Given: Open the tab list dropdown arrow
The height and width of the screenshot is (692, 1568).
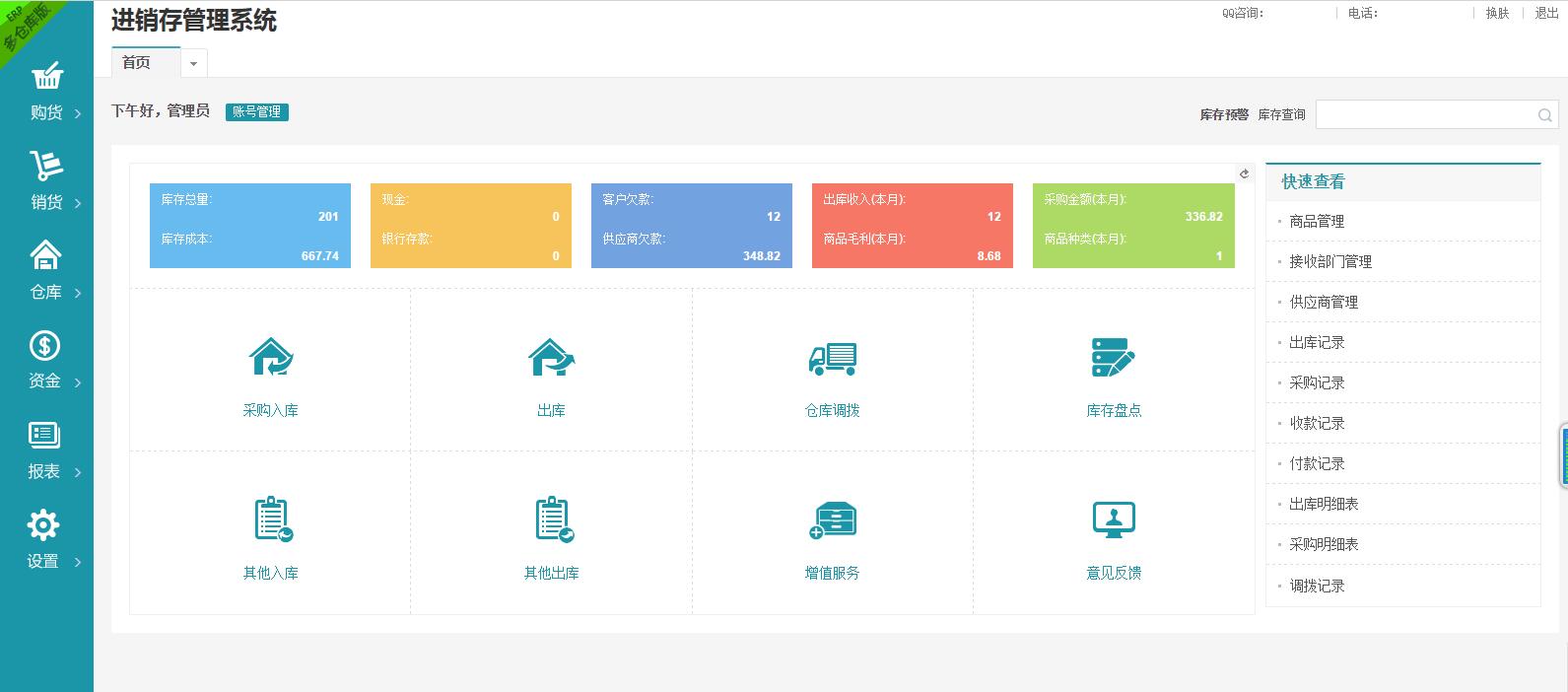Looking at the screenshot, I should (193, 64).
